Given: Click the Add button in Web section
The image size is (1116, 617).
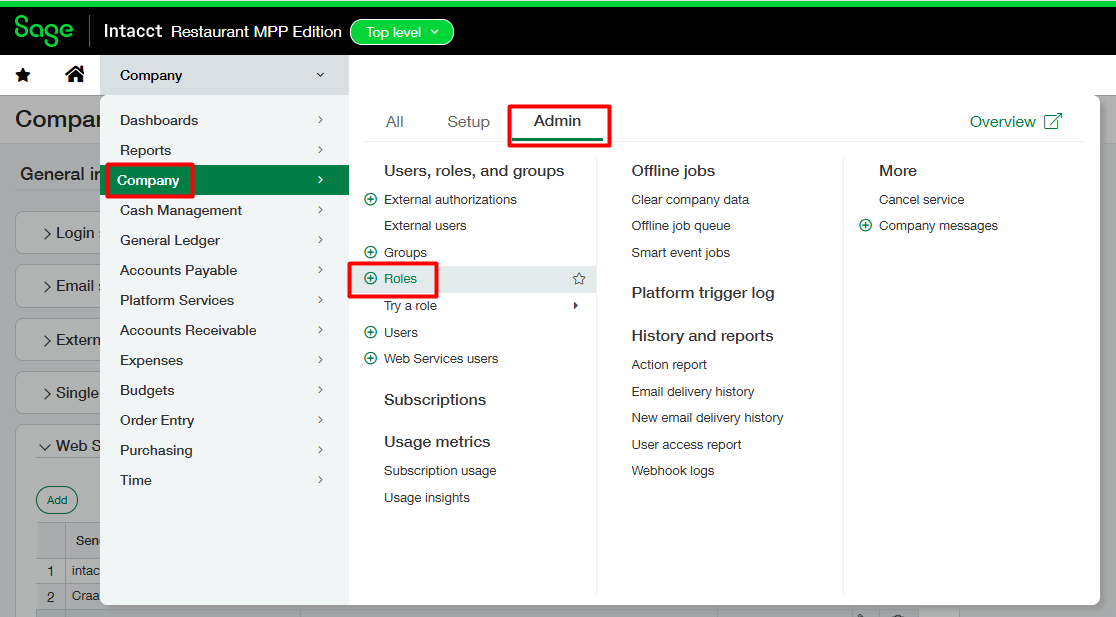Looking at the screenshot, I should pos(57,500).
